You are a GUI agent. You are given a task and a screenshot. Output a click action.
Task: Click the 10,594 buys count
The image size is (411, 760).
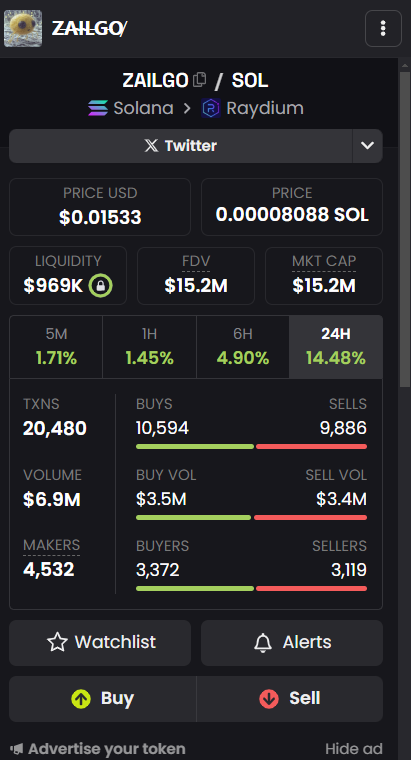(x=162, y=428)
